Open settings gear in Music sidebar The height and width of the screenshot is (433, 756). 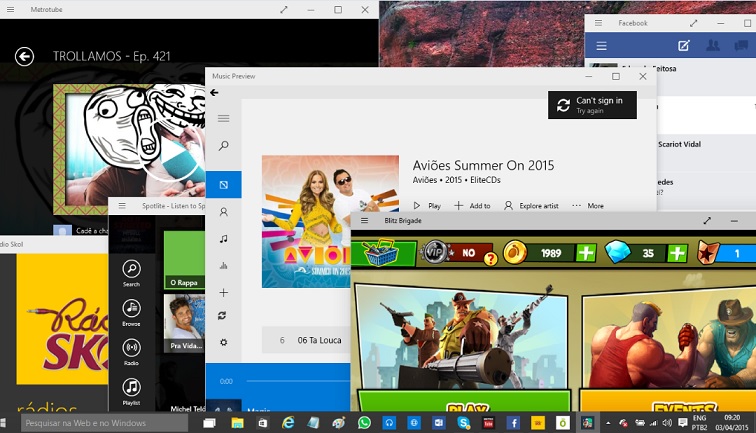(223, 342)
